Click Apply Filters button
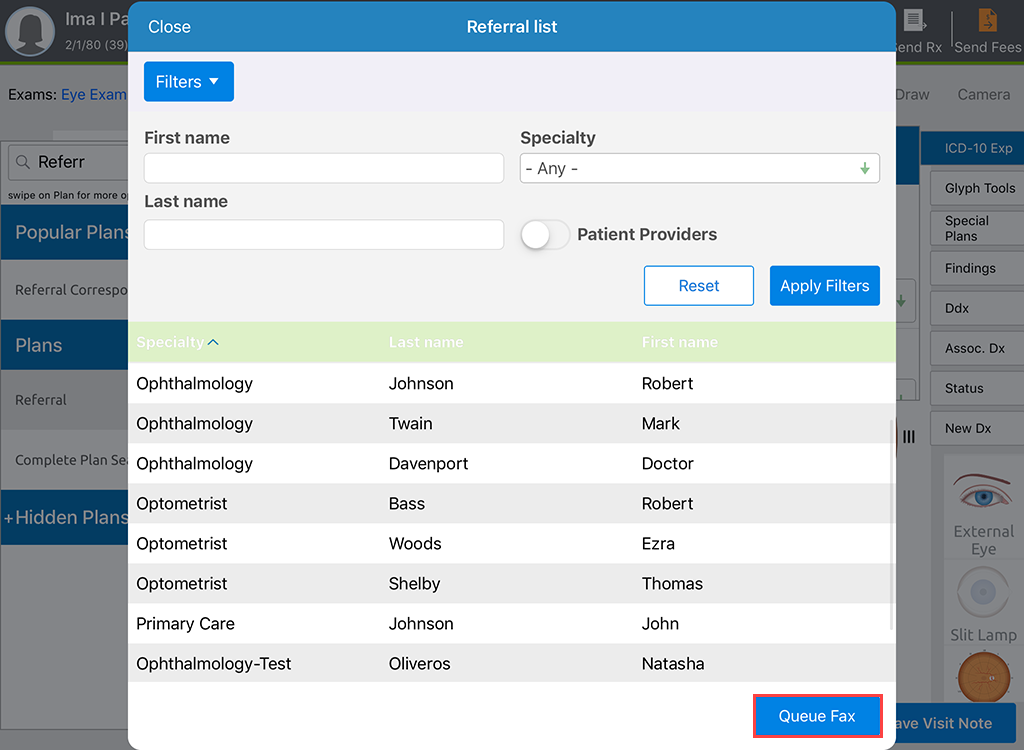The height and width of the screenshot is (750, 1024). (x=824, y=285)
